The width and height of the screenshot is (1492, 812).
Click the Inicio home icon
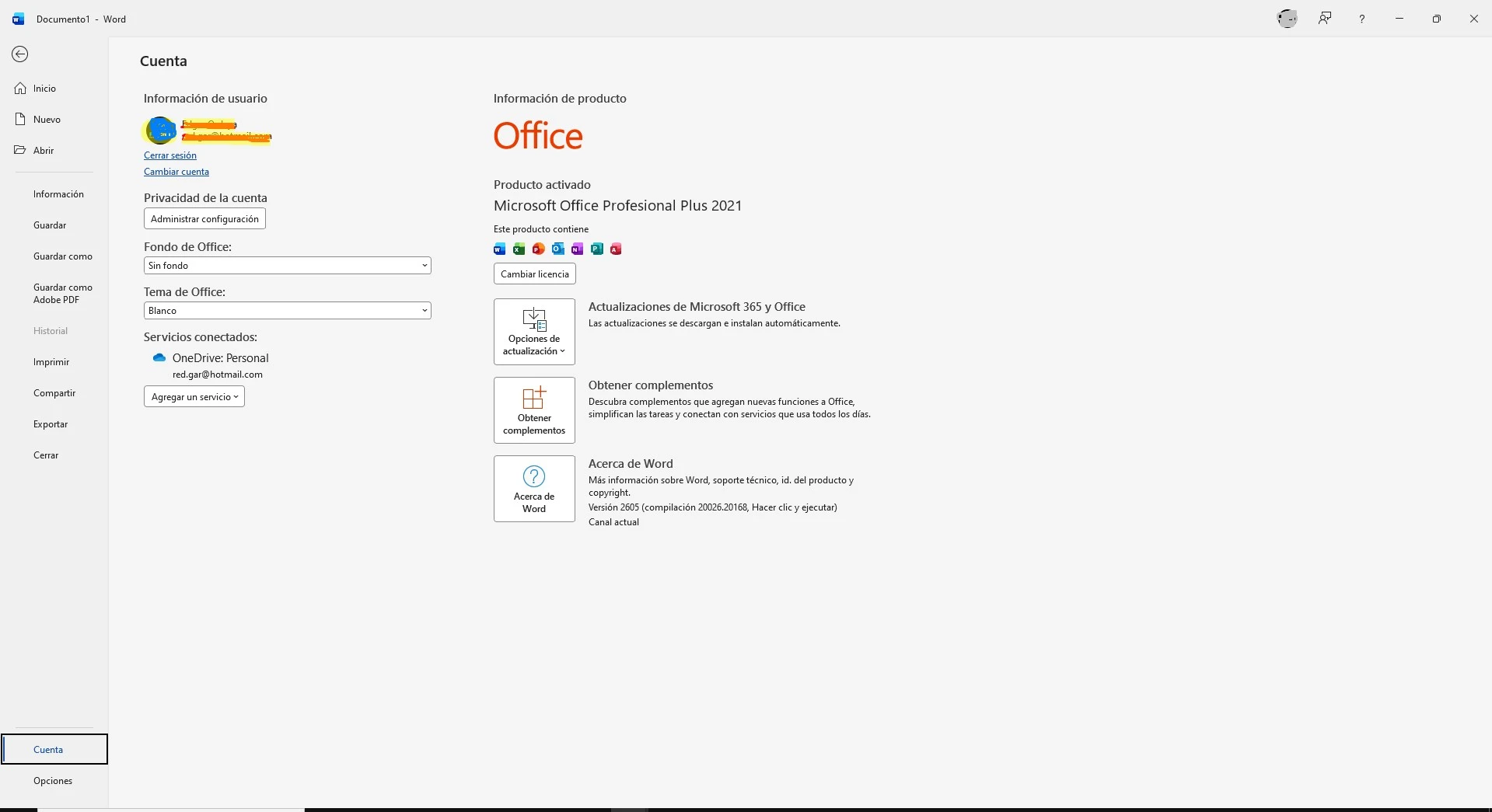pyautogui.click(x=20, y=89)
